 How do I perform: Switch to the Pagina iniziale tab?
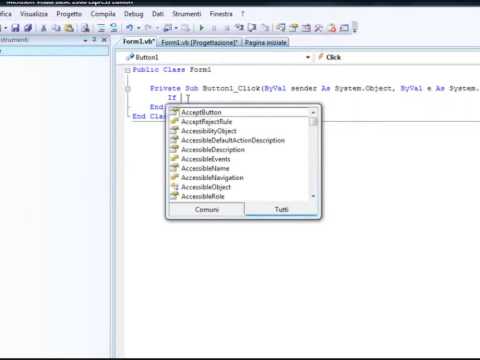coord(266,43)
